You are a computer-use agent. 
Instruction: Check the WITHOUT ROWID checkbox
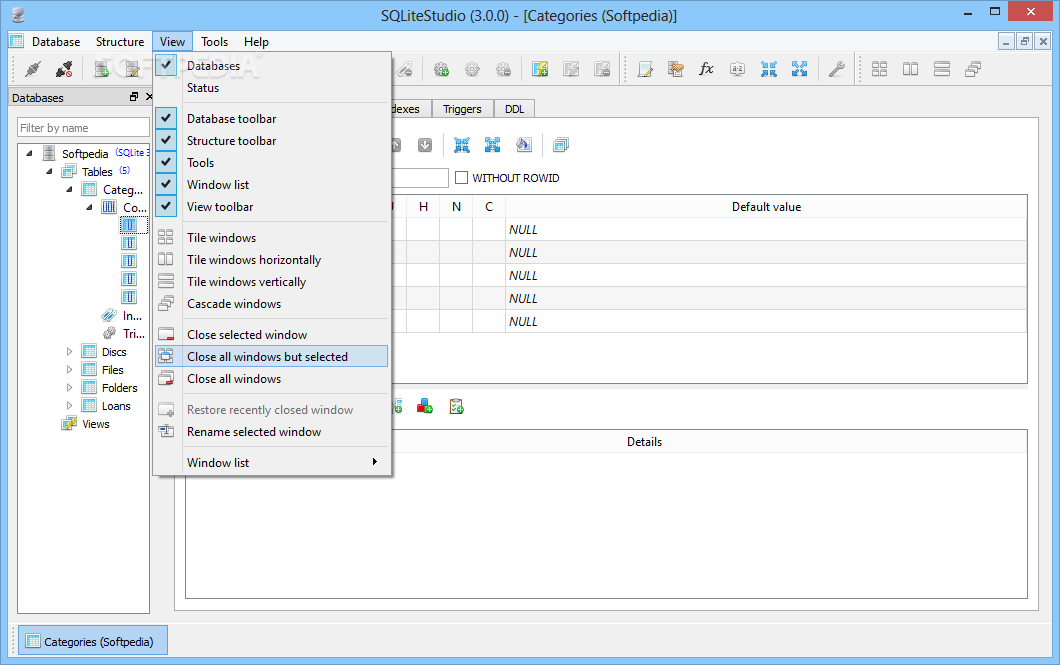click(462, 178)
